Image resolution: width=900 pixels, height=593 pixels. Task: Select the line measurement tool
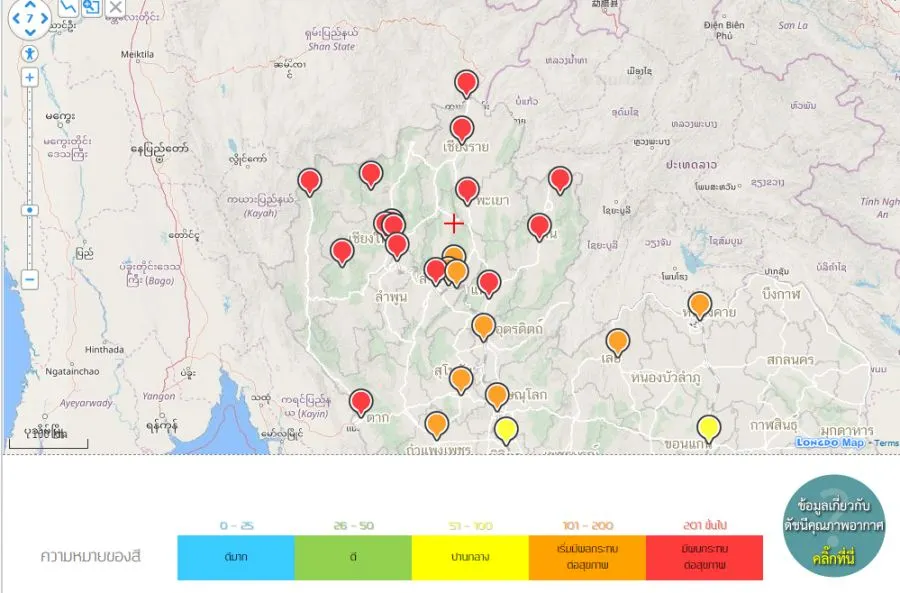tap(68, 7)
